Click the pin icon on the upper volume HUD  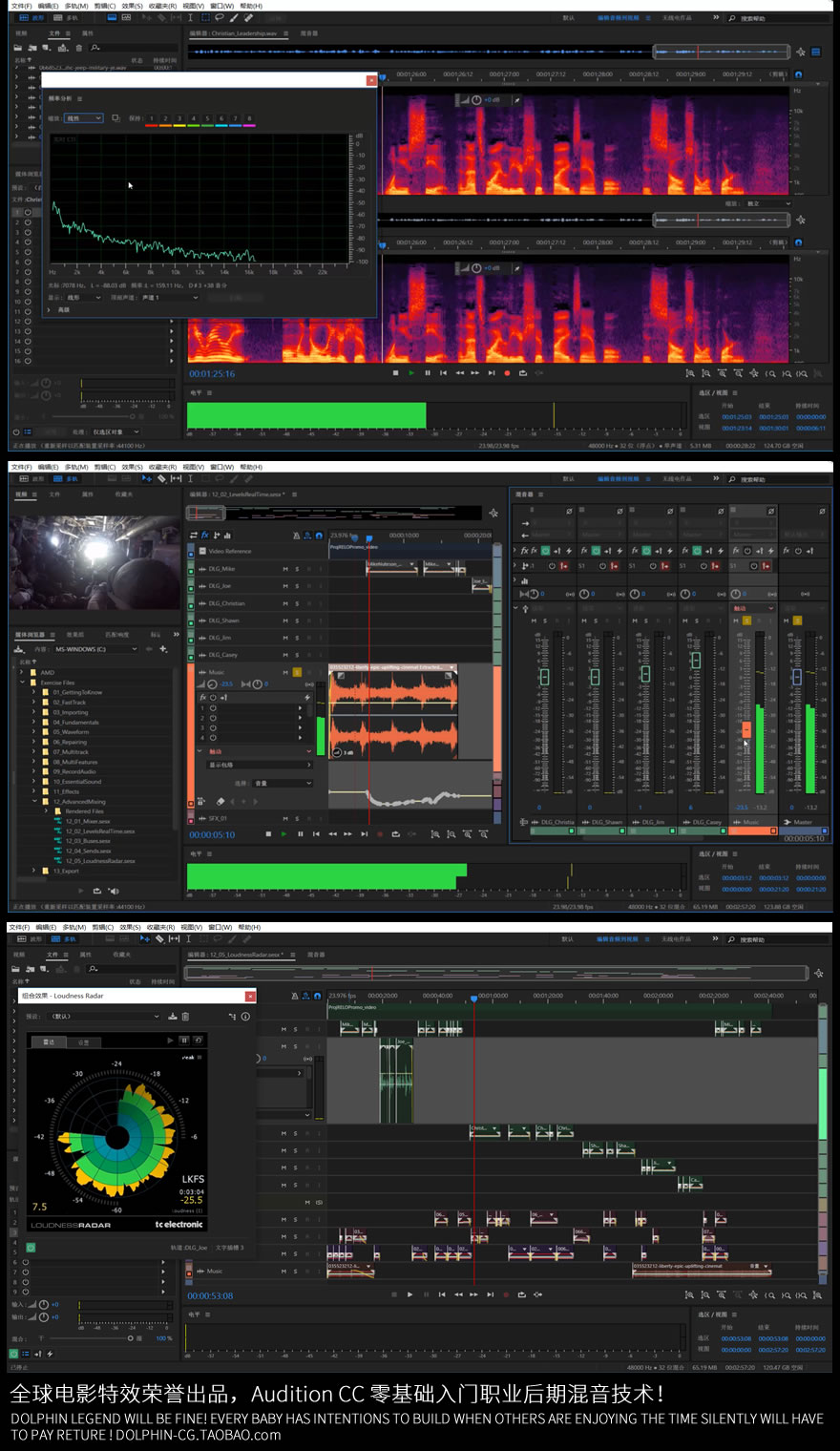pos(517,99)
